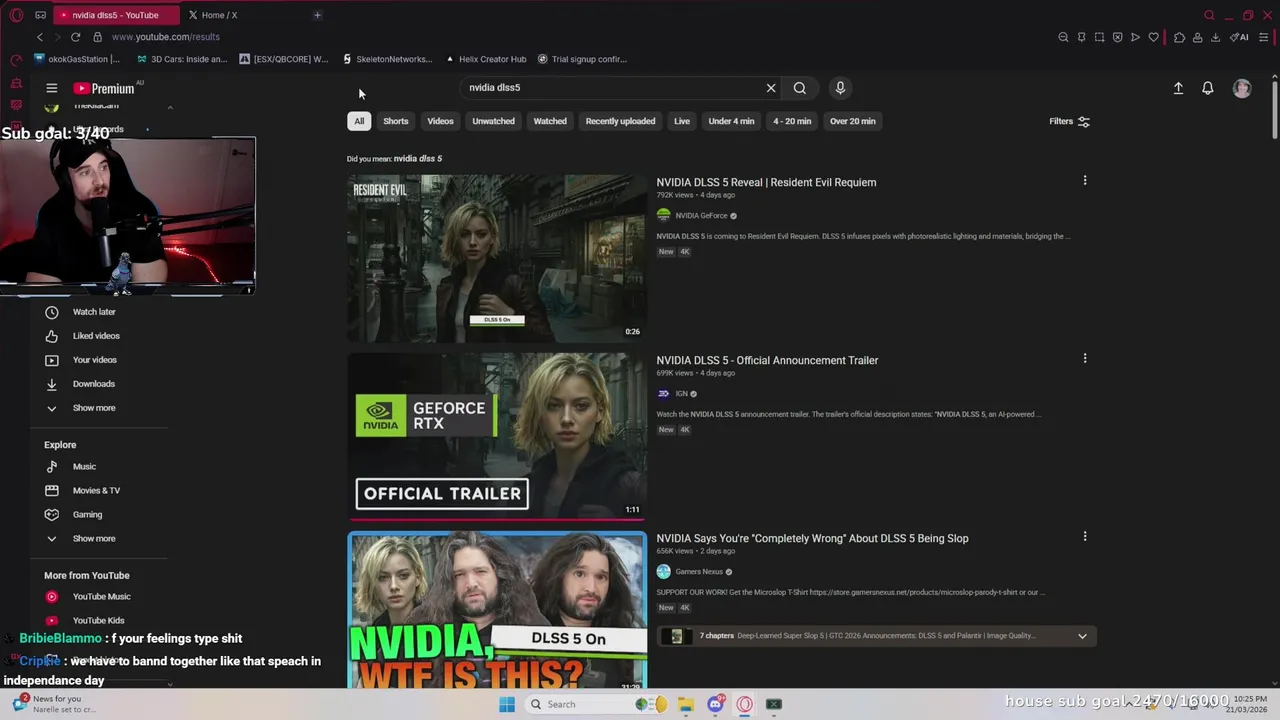Click the nvidia dlss 5 suggestion
This screenshot has width=1280, height=720.
click(x=417, y=159)
